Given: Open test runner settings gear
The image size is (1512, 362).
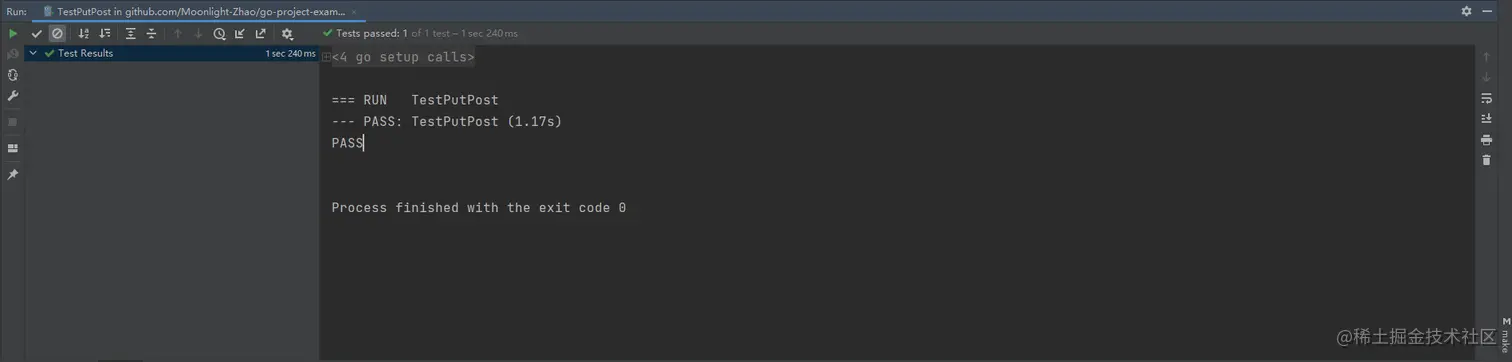Looking at the screenshot, I should (287, 34).
